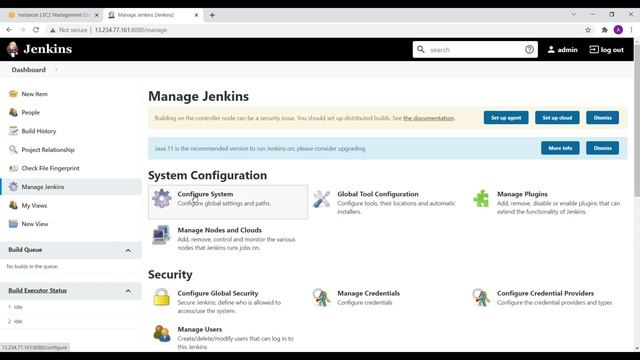Expand the Dashboard breadcrumb arrow
The width and height of the screenshot is (640, 360).
56,70
